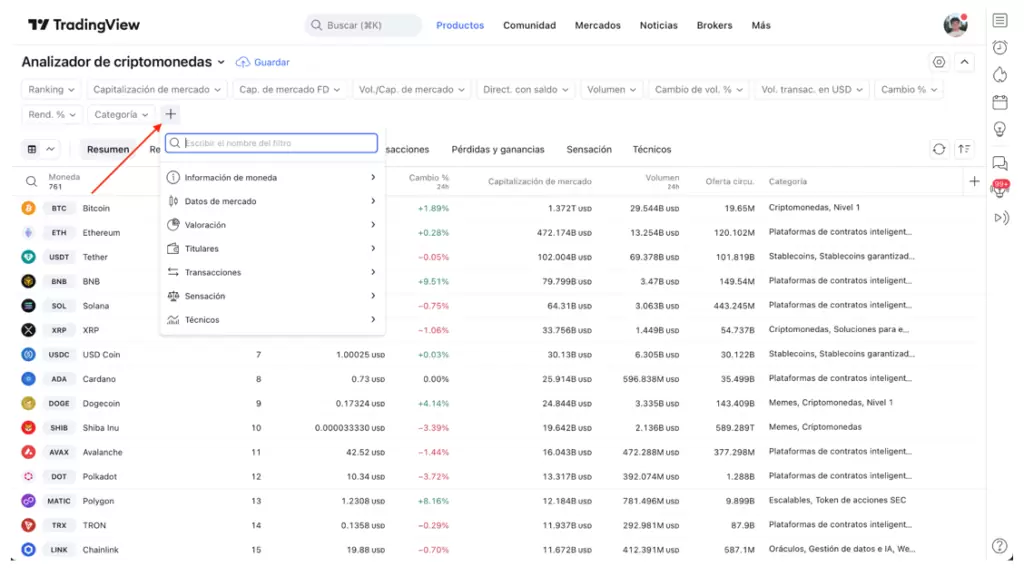
Task: Click the filter name search field
Action: (x=272, y=143)
